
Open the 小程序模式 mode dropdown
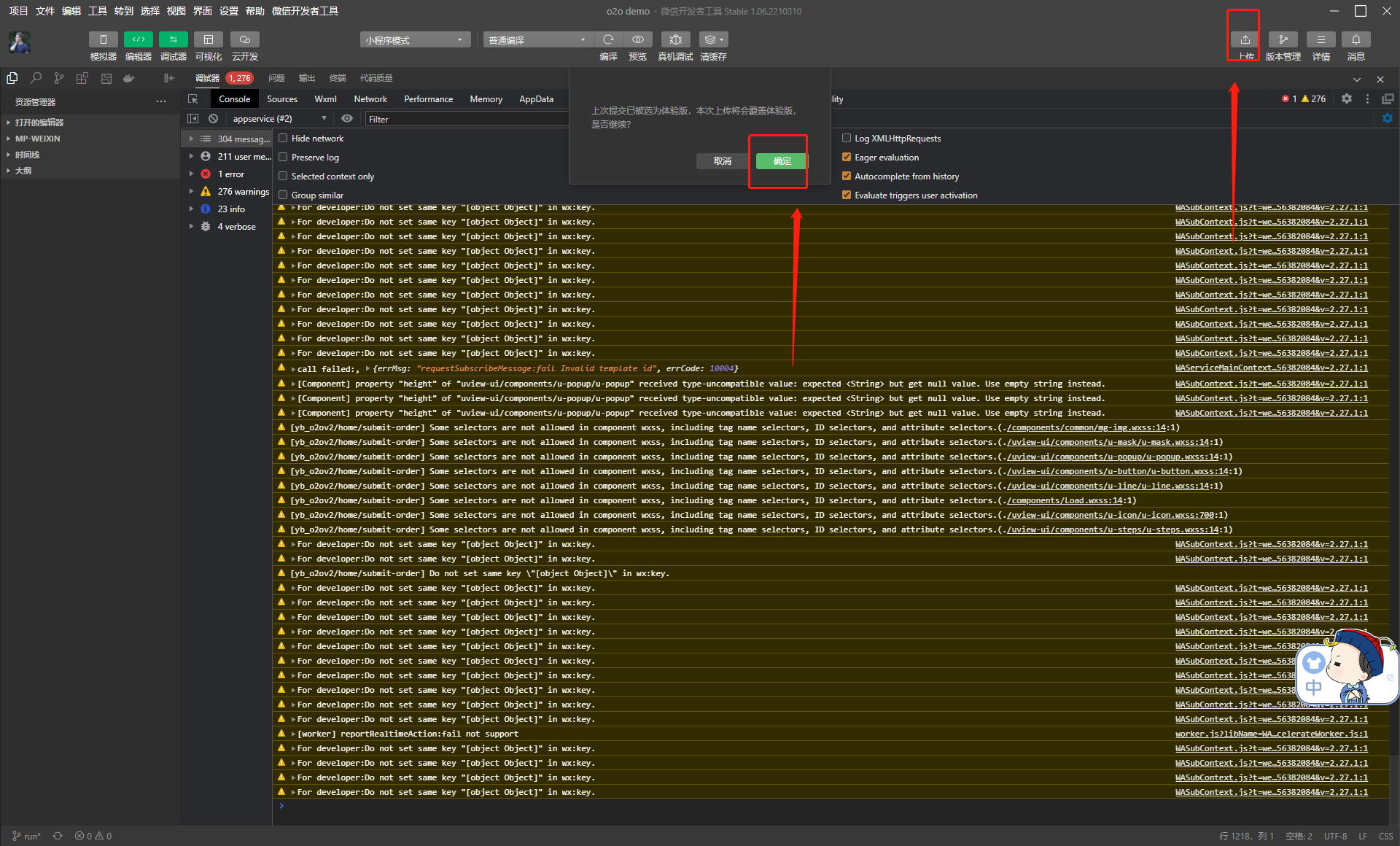414,40
